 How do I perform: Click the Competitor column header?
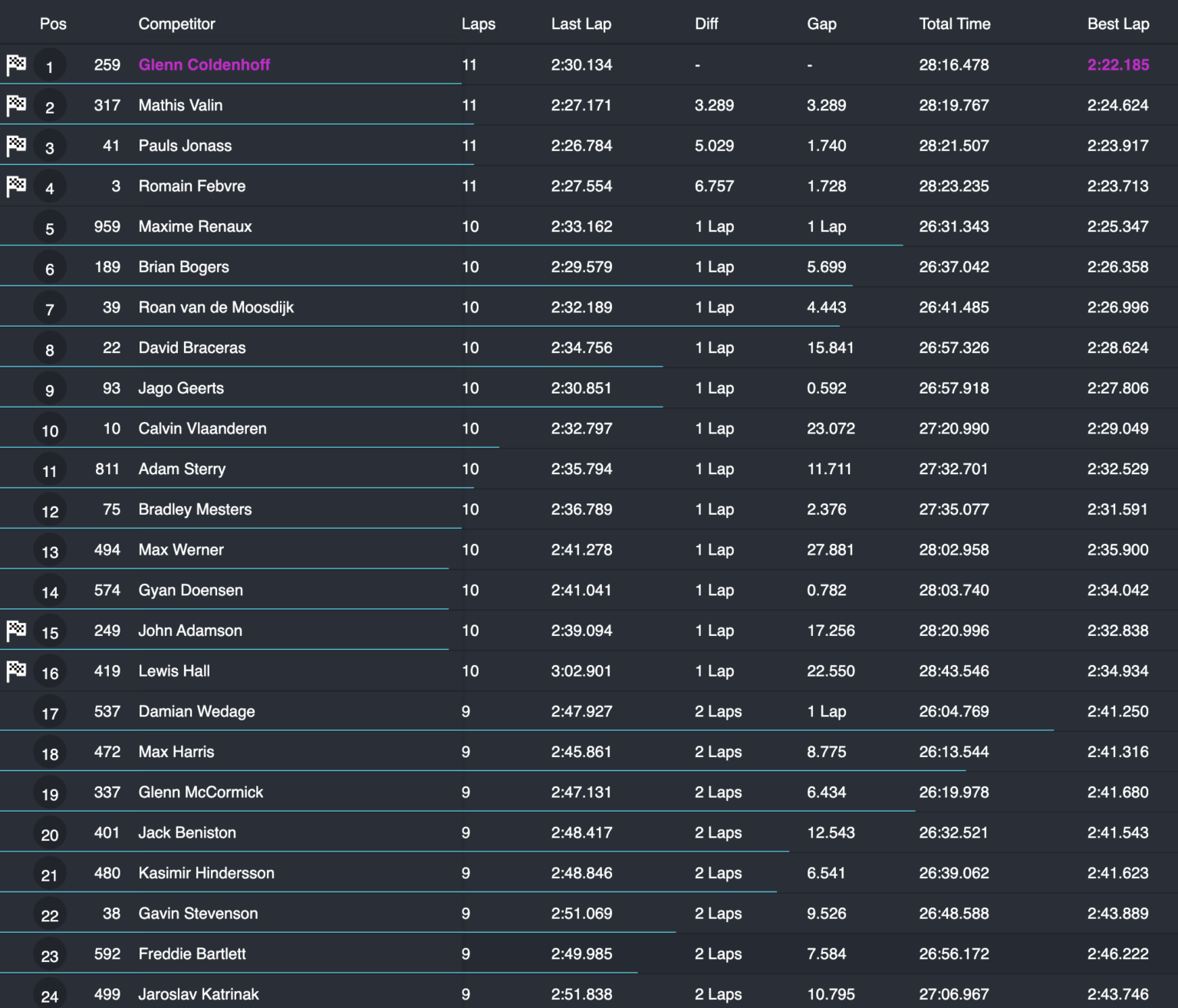[x=177, y=24]
